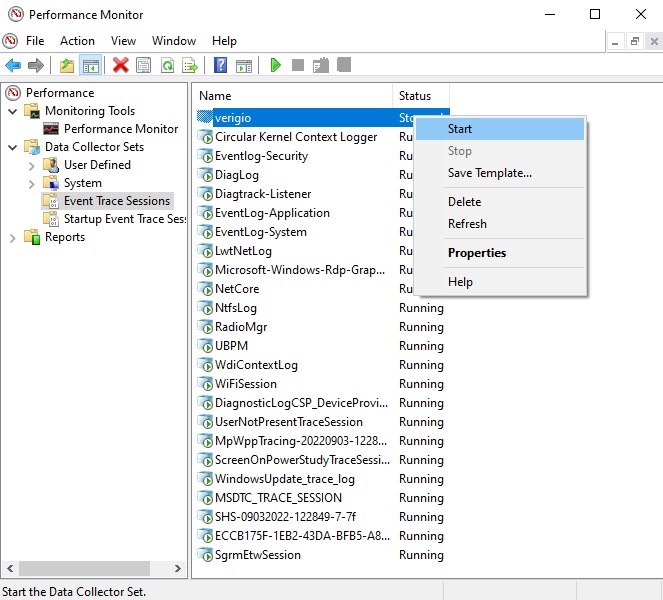The width and height of the screenshot is (663, 600).
Task: Click the Circular Kernel Context Logger icon
Action: tap(205, 137)
